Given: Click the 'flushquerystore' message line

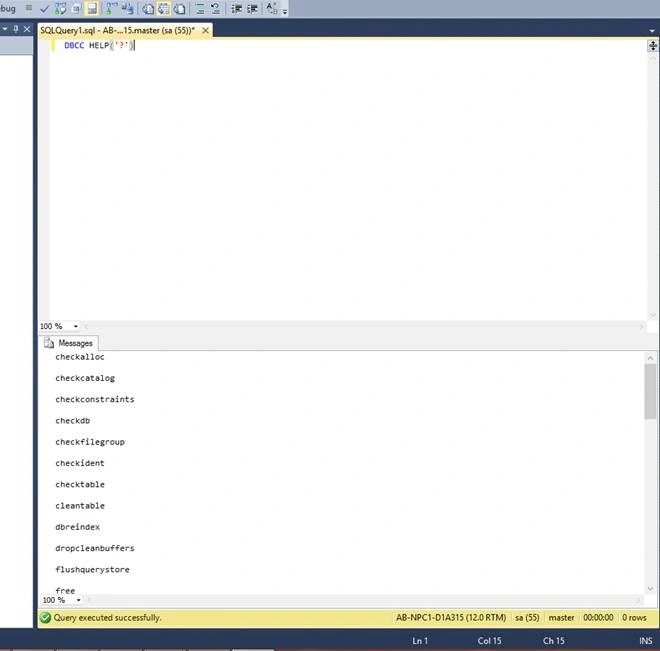Looking at the screenshot, I should [92, 569].
